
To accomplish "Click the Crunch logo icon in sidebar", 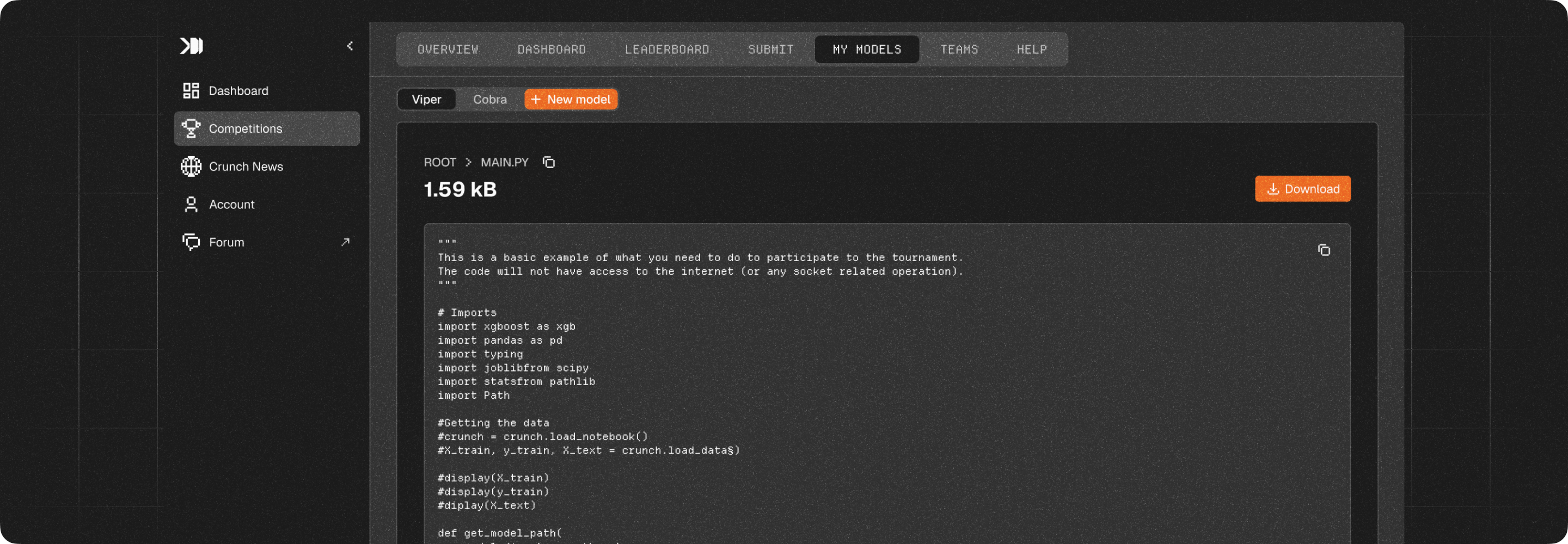I will tap(191, 46).
